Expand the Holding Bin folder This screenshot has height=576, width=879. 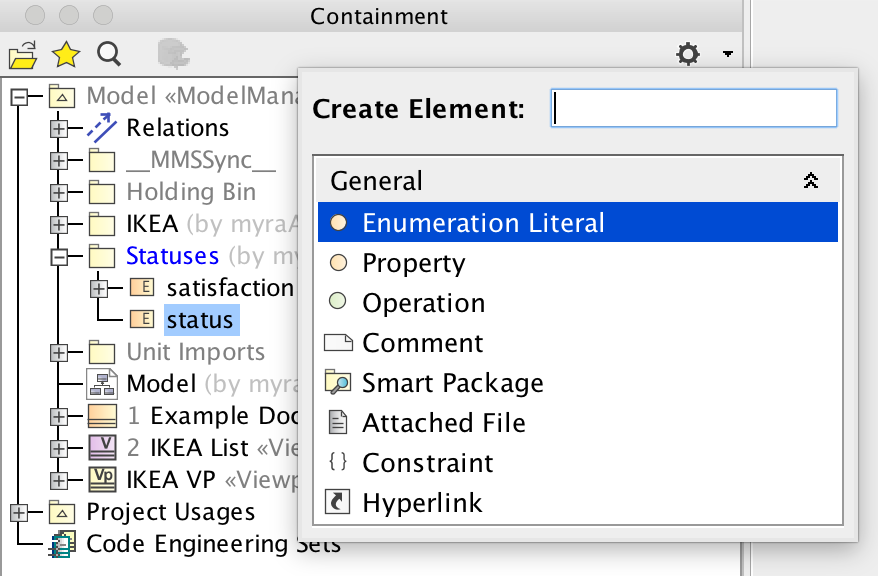pyautogui.click(x=58, y=192)
